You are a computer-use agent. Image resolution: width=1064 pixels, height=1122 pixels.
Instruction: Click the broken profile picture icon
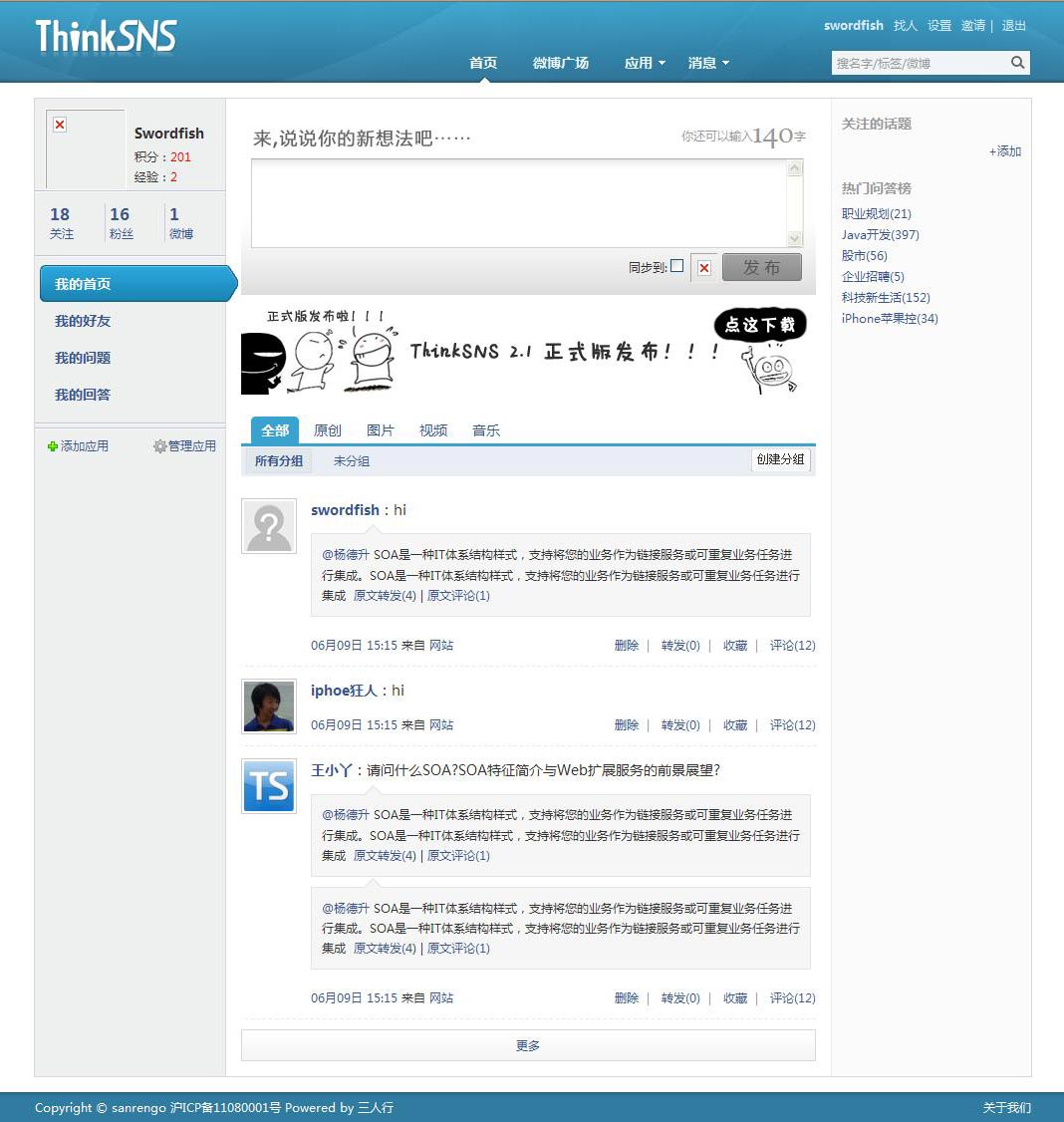click(60, 125)
